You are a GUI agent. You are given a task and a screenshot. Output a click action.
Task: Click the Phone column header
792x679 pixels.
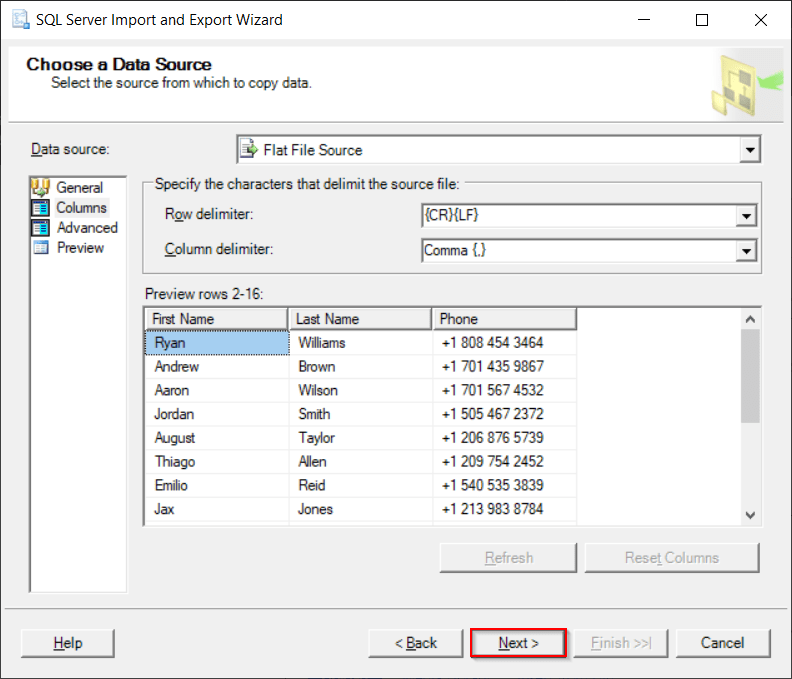coord(505,319)
